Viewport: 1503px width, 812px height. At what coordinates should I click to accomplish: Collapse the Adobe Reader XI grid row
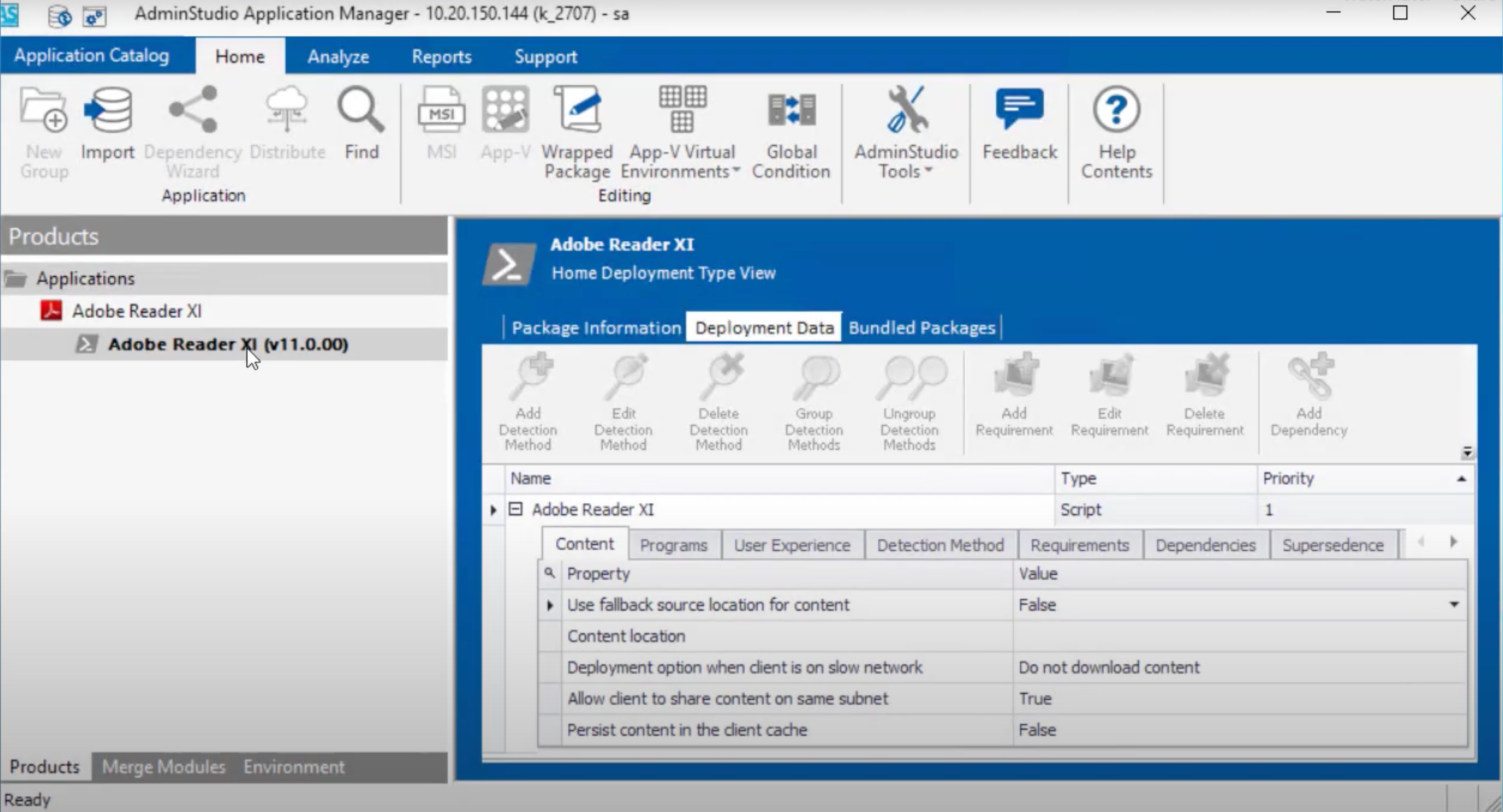515,509
